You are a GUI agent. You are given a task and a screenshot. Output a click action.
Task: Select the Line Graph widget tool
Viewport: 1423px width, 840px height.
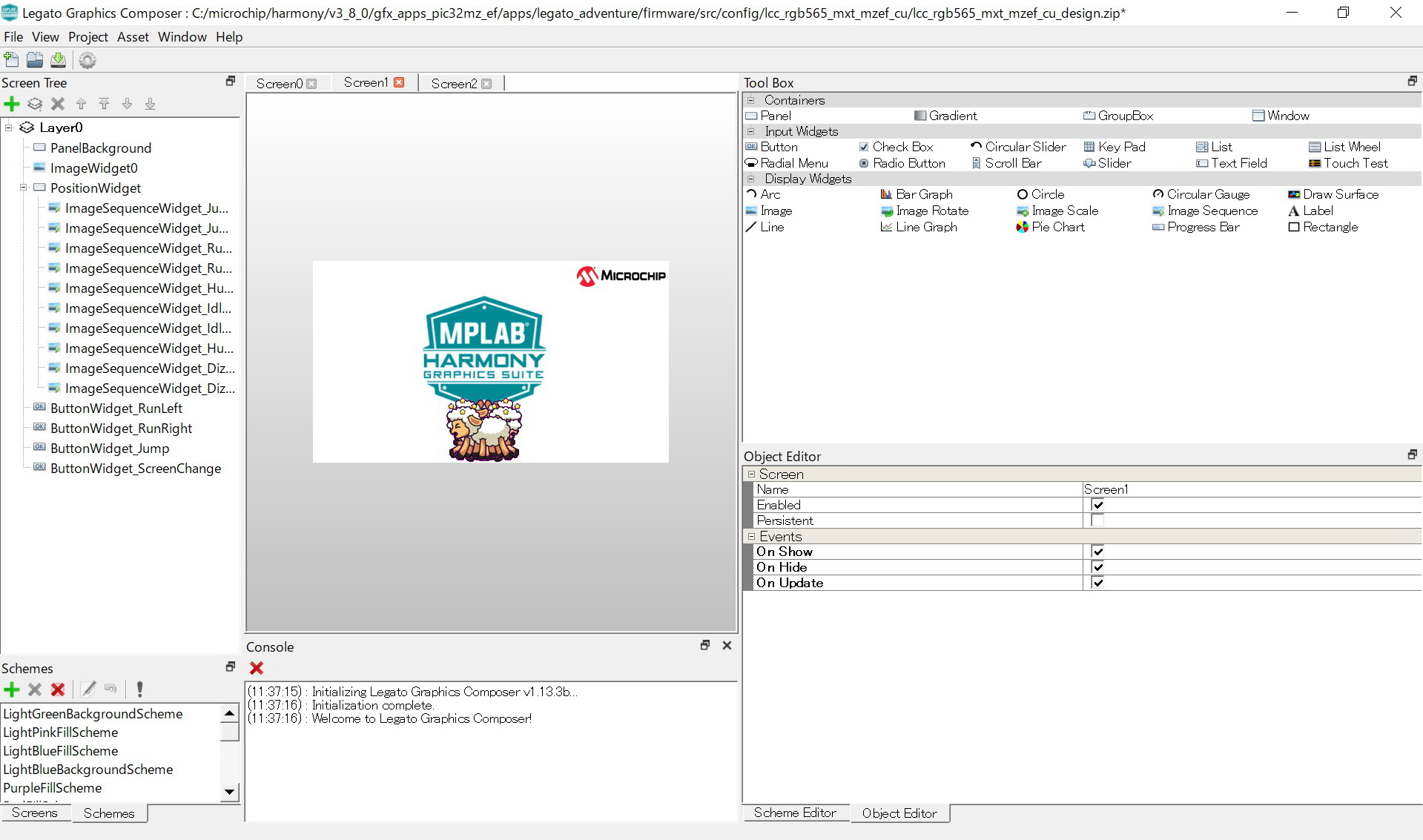point(919,227)
